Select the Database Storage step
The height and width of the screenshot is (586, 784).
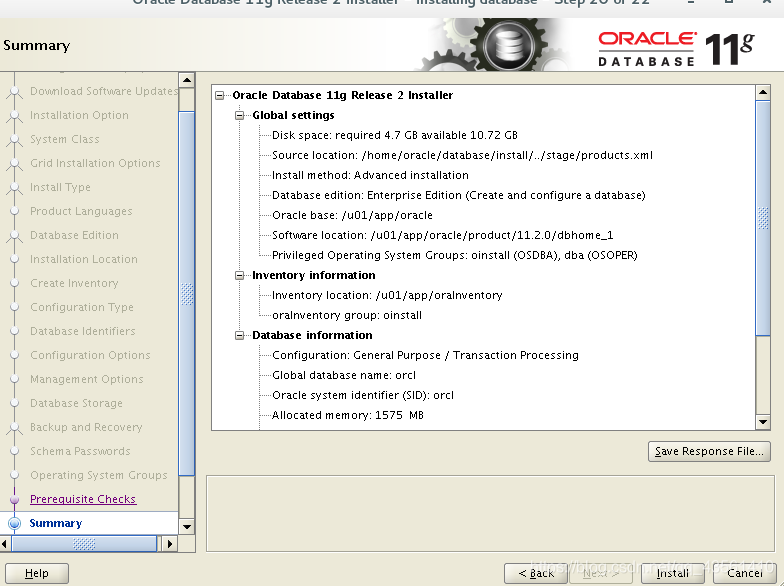(76, 403)
